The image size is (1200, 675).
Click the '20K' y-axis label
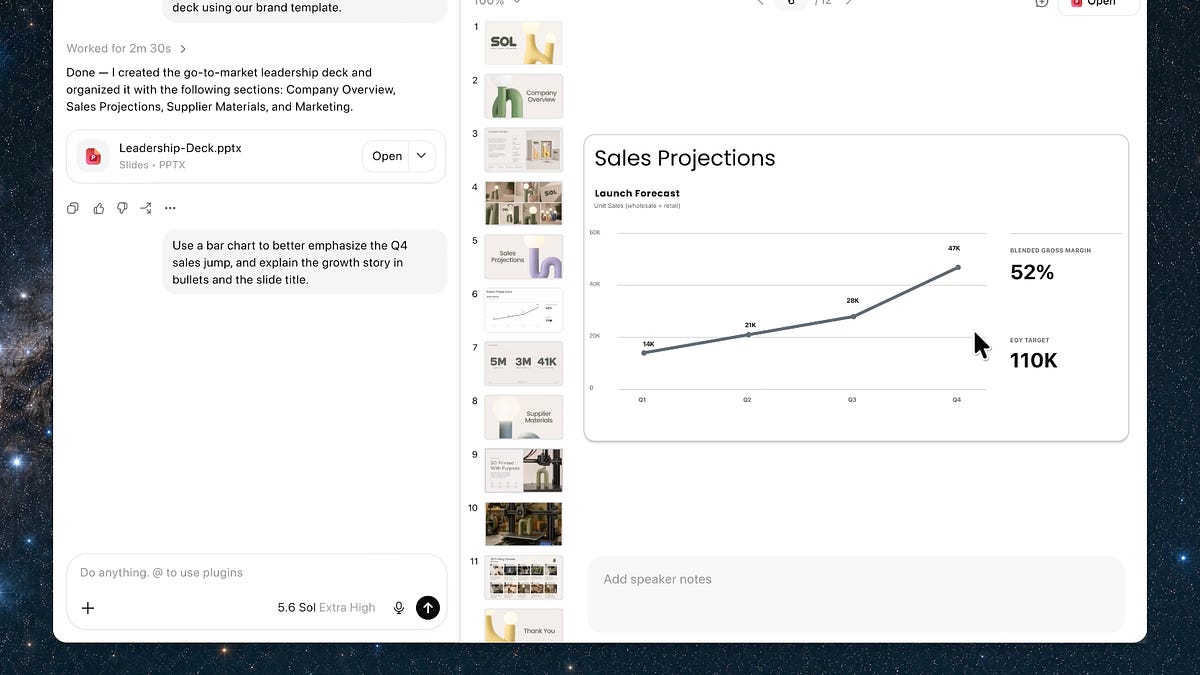[595, 336]
